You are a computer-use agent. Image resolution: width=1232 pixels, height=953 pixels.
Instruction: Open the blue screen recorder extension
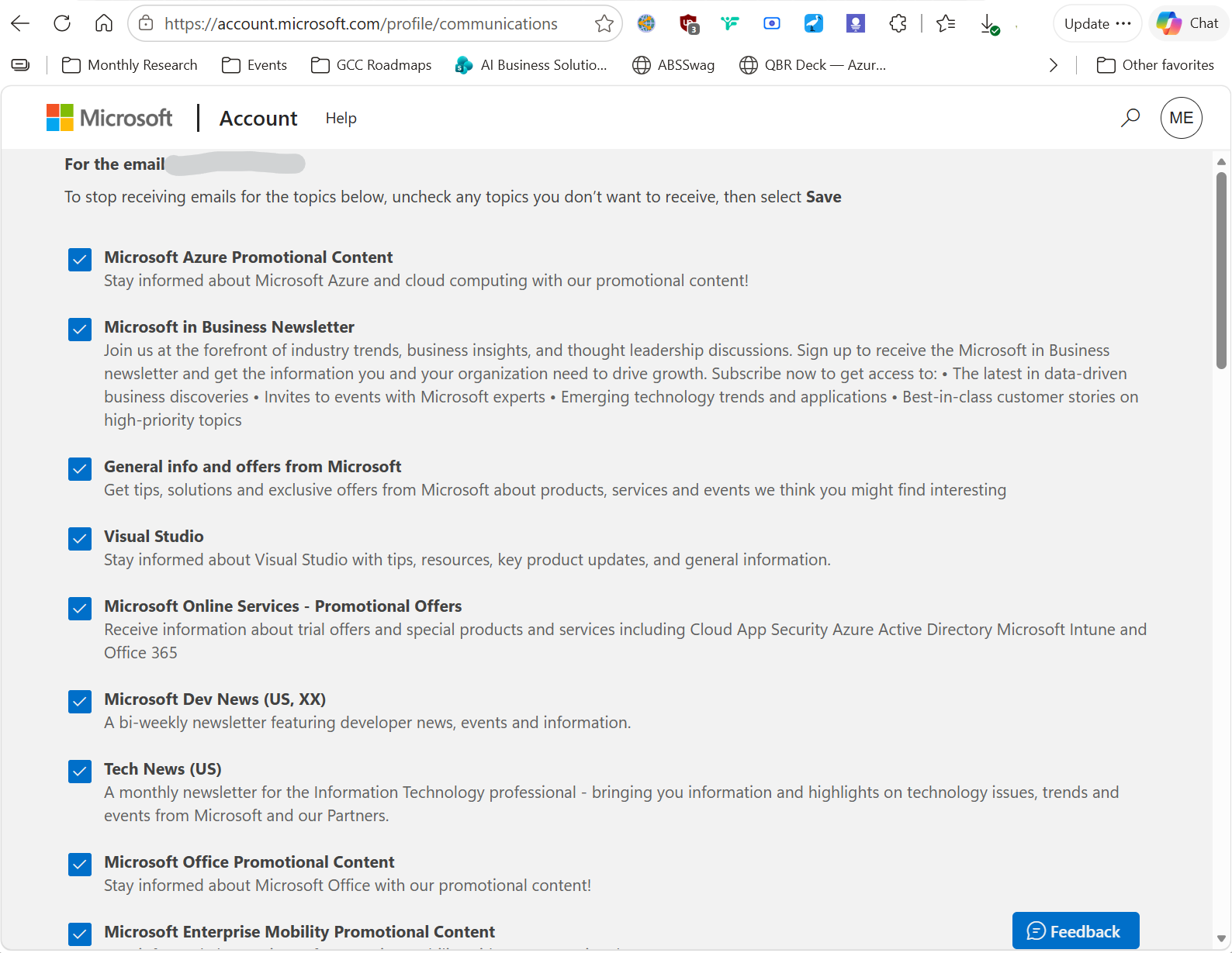(x=772, y=24)
